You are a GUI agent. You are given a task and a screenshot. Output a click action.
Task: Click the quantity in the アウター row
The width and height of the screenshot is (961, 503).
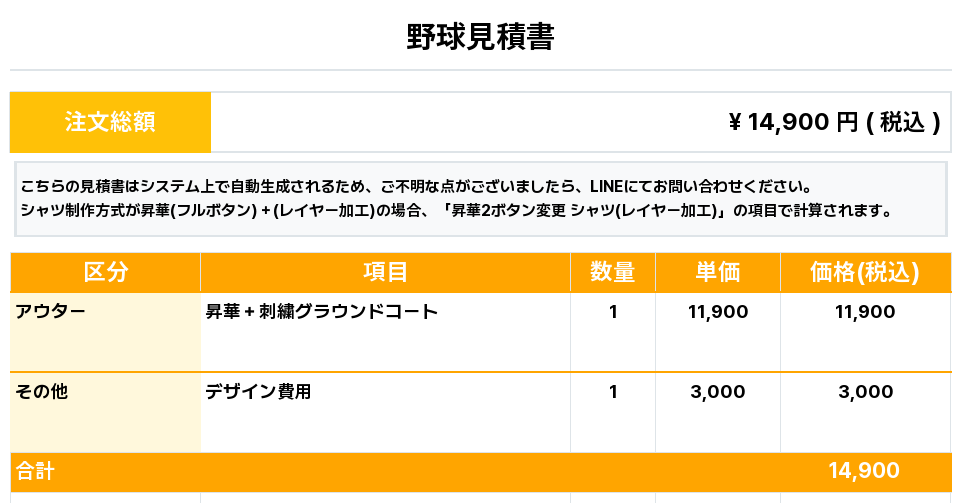(x=613, y=312)
